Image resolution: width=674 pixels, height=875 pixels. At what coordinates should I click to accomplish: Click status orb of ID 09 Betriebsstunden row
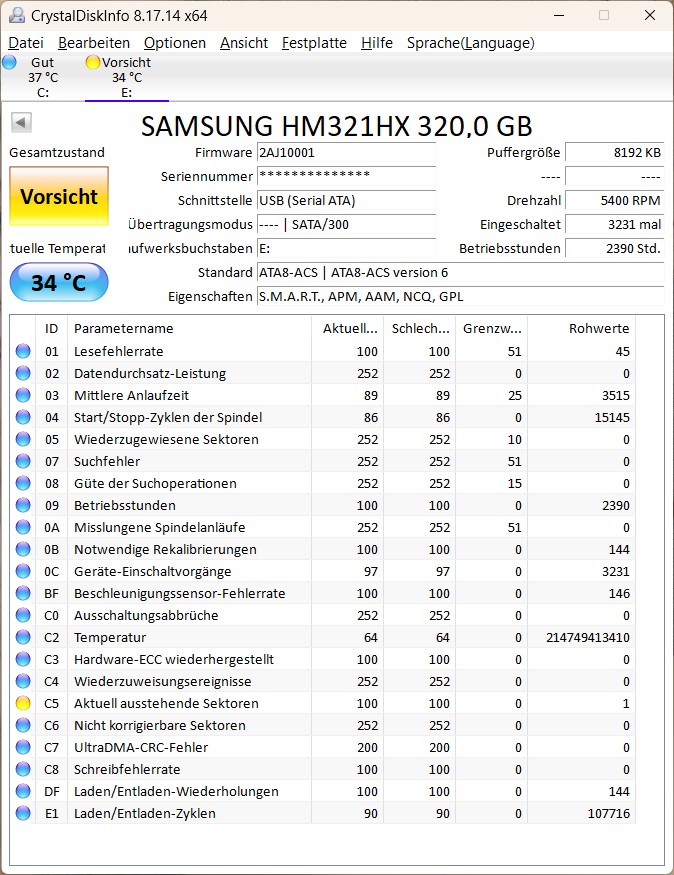[23, 506]
